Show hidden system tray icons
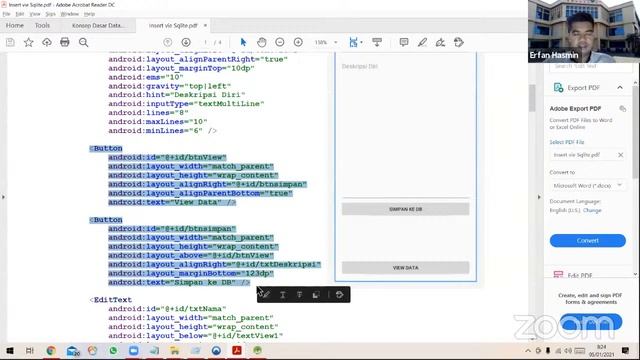The height and width of the screenshot is (360, 640). [528, 351]
